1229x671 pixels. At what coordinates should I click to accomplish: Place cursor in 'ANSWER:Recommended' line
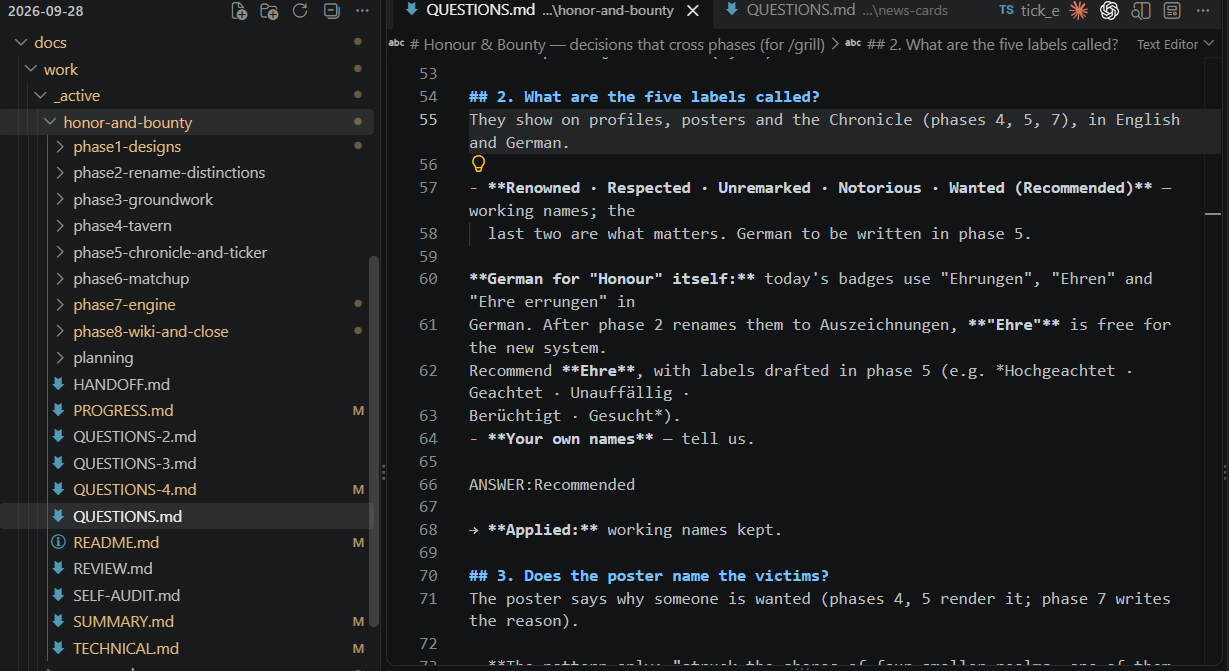[552, 485]
